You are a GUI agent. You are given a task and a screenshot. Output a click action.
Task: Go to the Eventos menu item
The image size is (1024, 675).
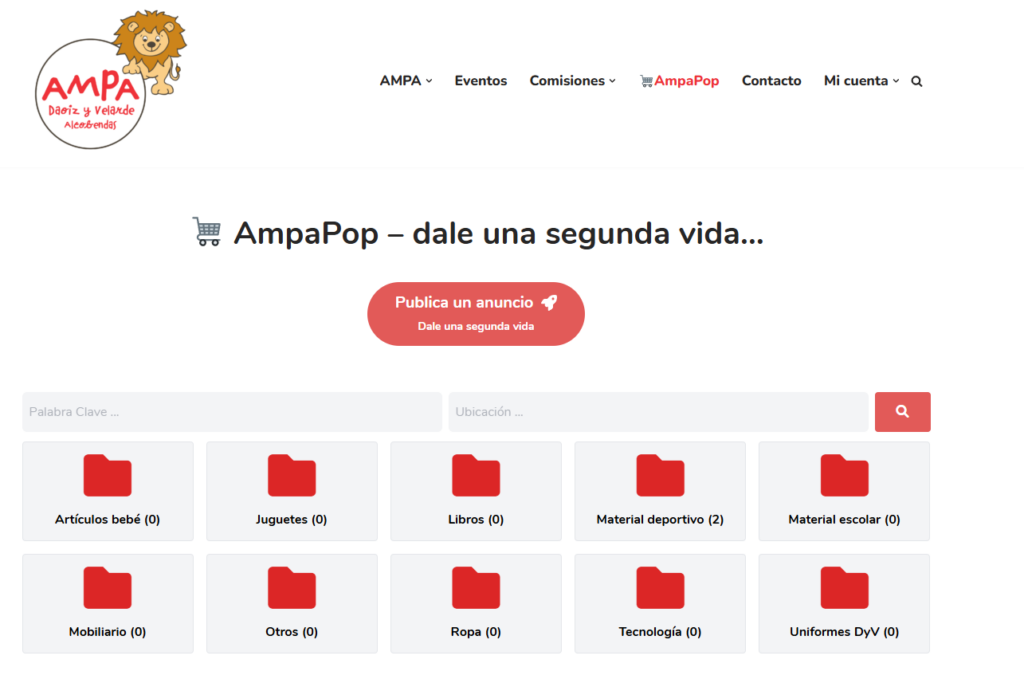point(481,81)
